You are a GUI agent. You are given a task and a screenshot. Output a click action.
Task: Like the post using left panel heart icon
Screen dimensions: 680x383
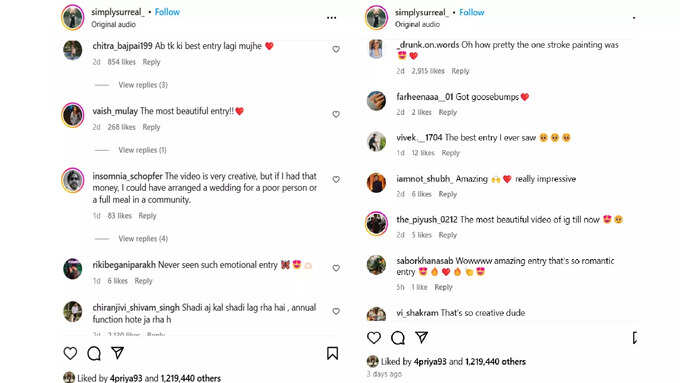70,353
